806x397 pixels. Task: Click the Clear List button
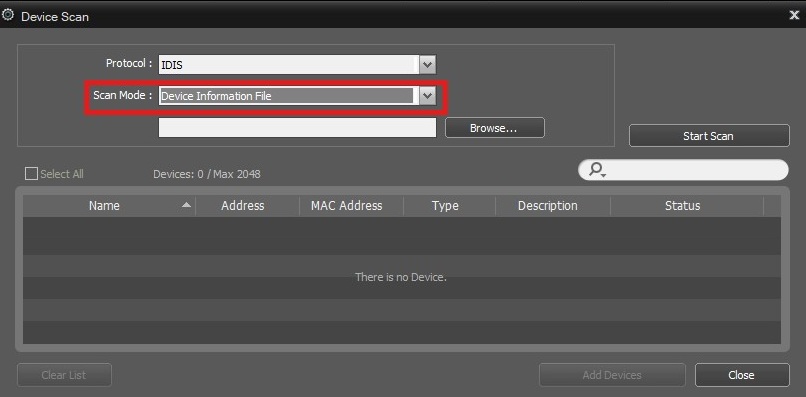(x=64, y=375)
